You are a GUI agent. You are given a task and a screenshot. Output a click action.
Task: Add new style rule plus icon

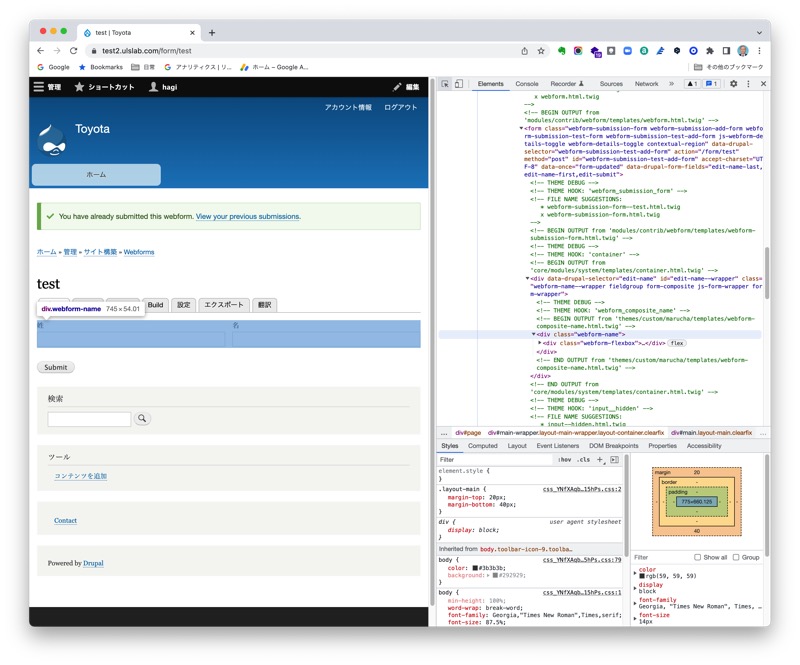(601, 459)
